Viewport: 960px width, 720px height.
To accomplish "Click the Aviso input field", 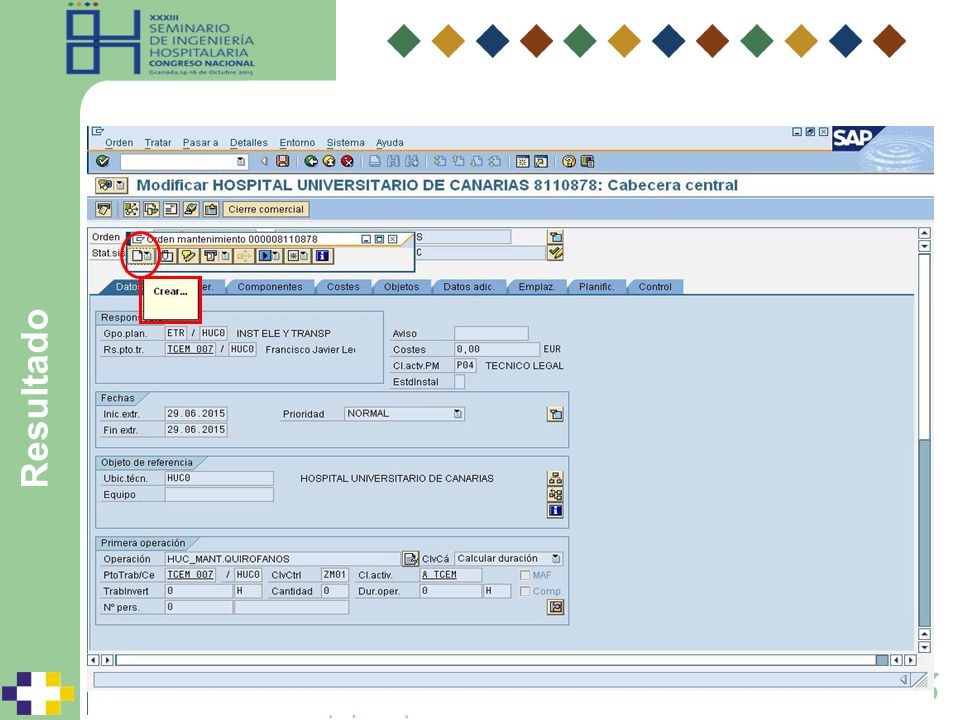I will (x=491, y=333).
